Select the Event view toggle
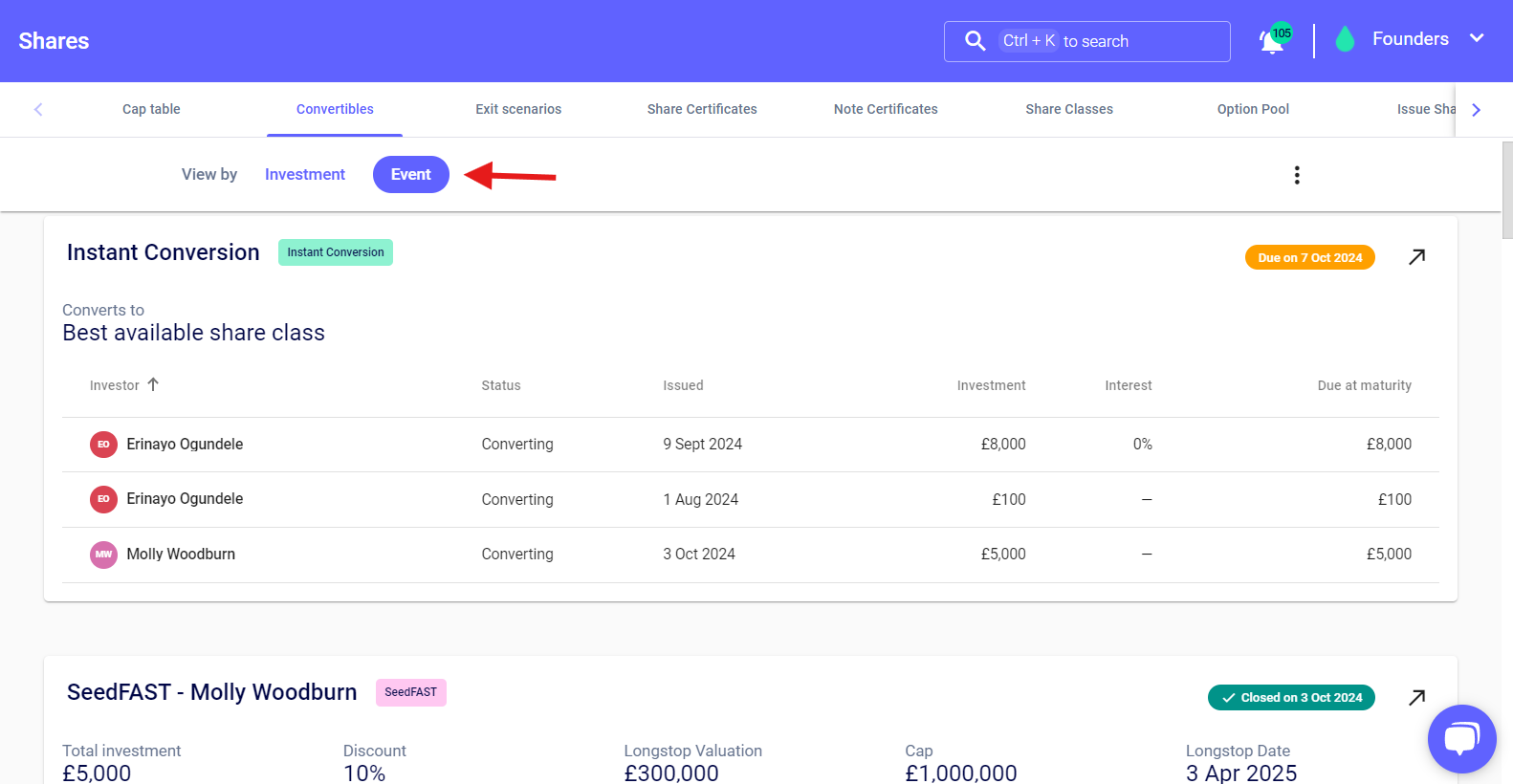Viewport: 1513px width, 784px height. pyautogui.click(x=410, y=175)
